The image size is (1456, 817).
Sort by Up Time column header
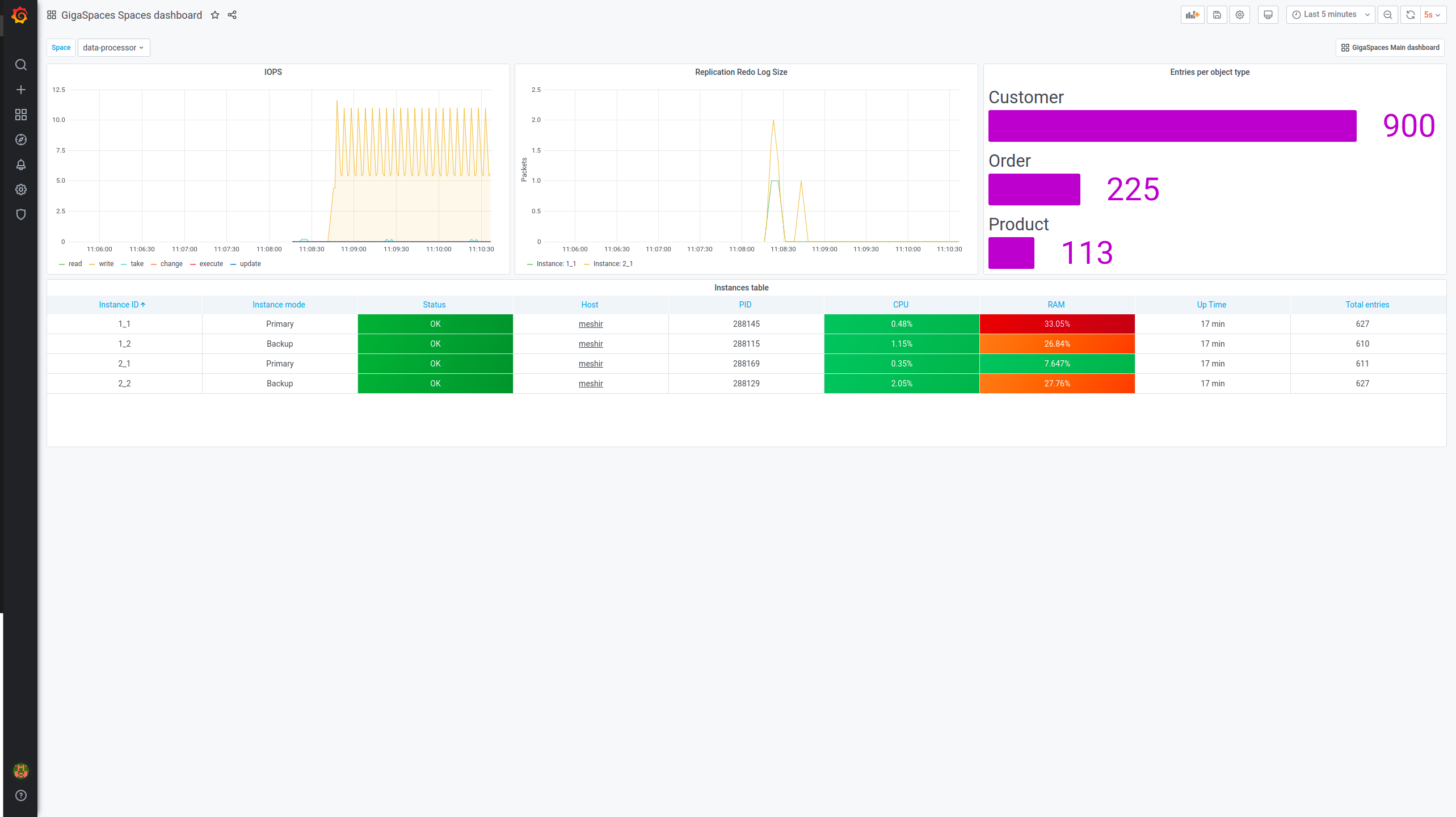point(1211,305)
